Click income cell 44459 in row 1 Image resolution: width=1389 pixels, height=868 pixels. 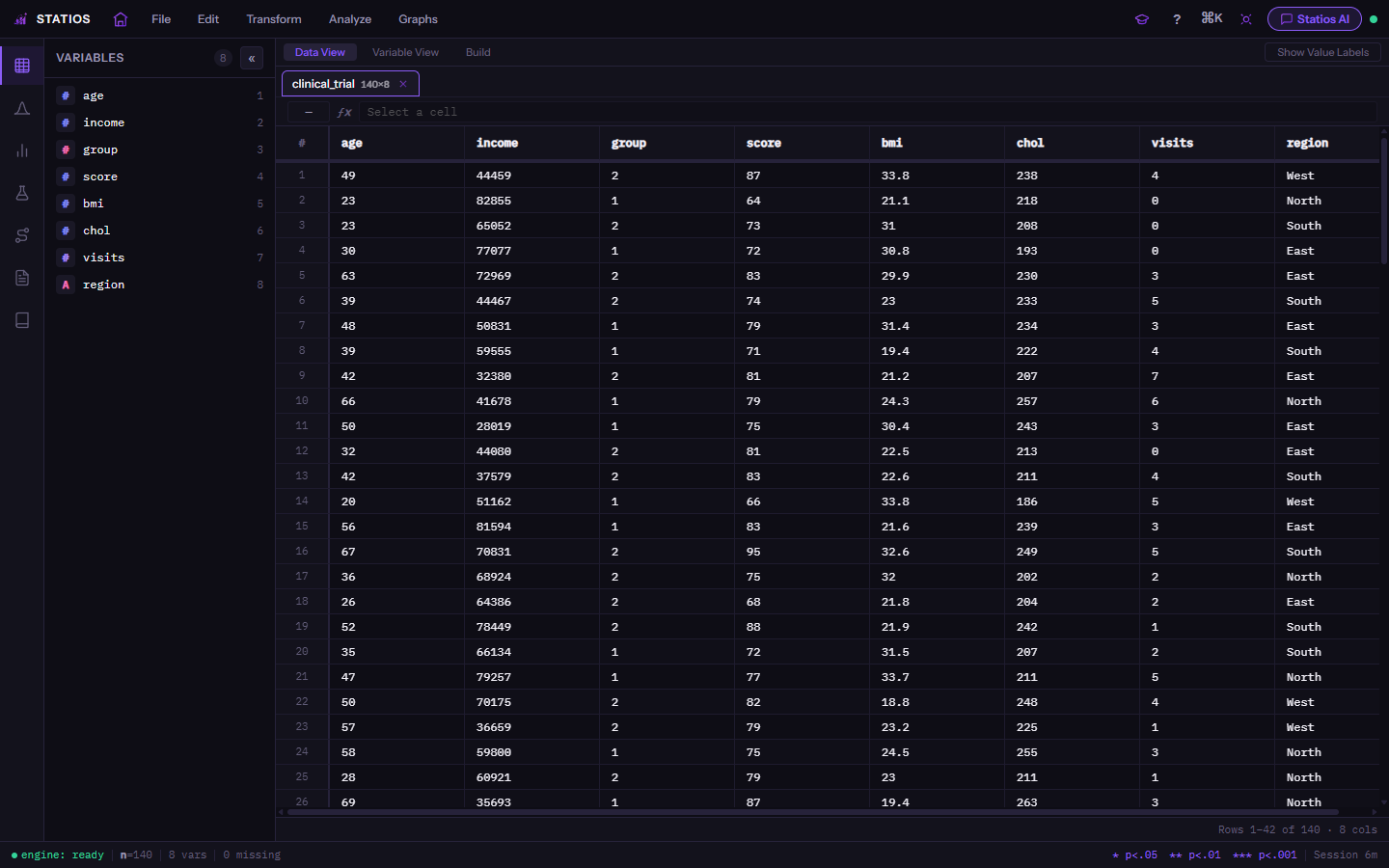pos(531,176)
